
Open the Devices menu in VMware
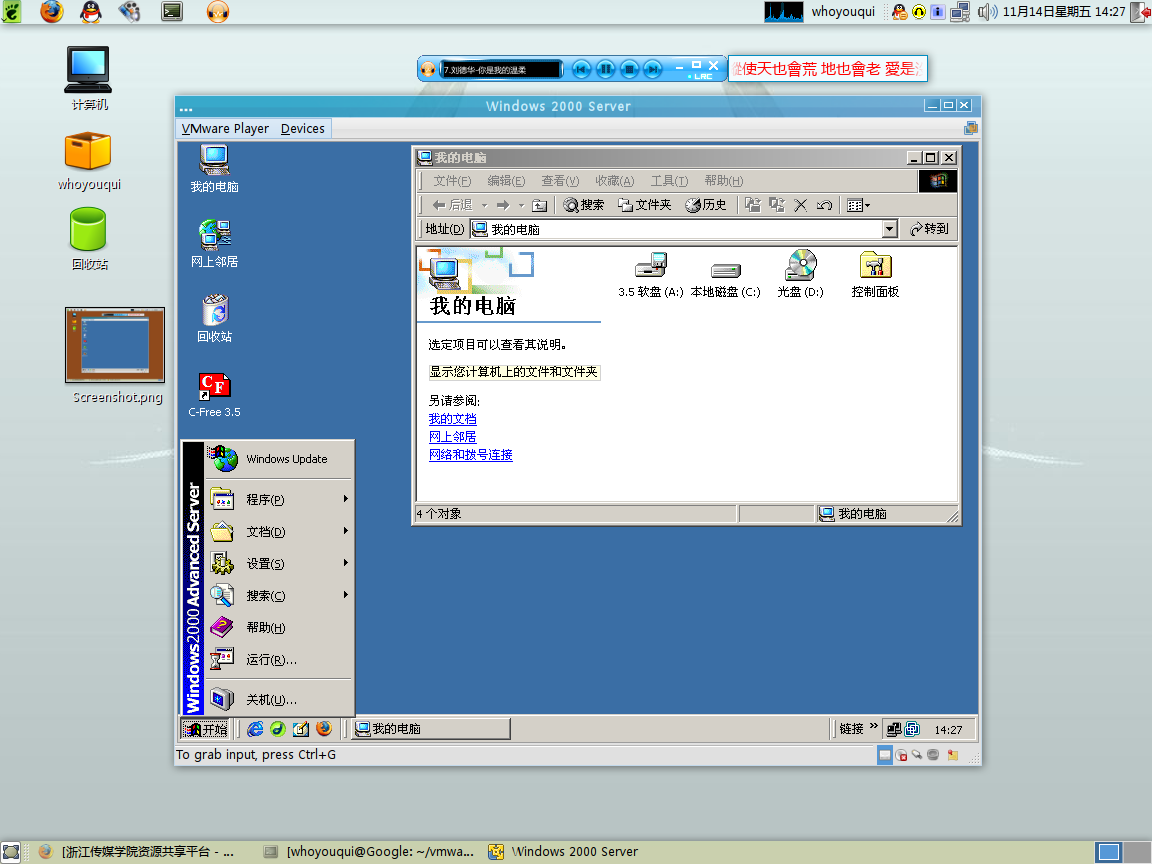pyautogui.click(x=303, y=129)
